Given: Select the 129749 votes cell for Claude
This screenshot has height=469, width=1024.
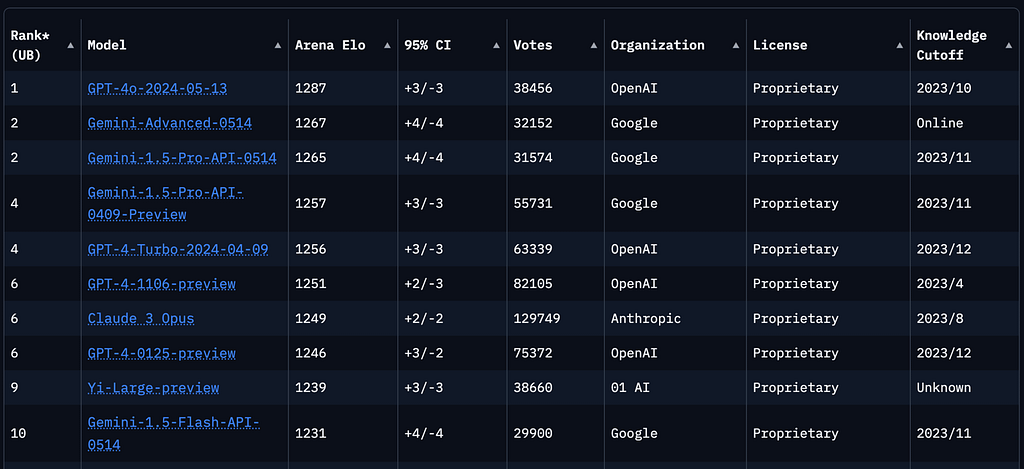Looking at the screenshot, I should coord(537,319).
